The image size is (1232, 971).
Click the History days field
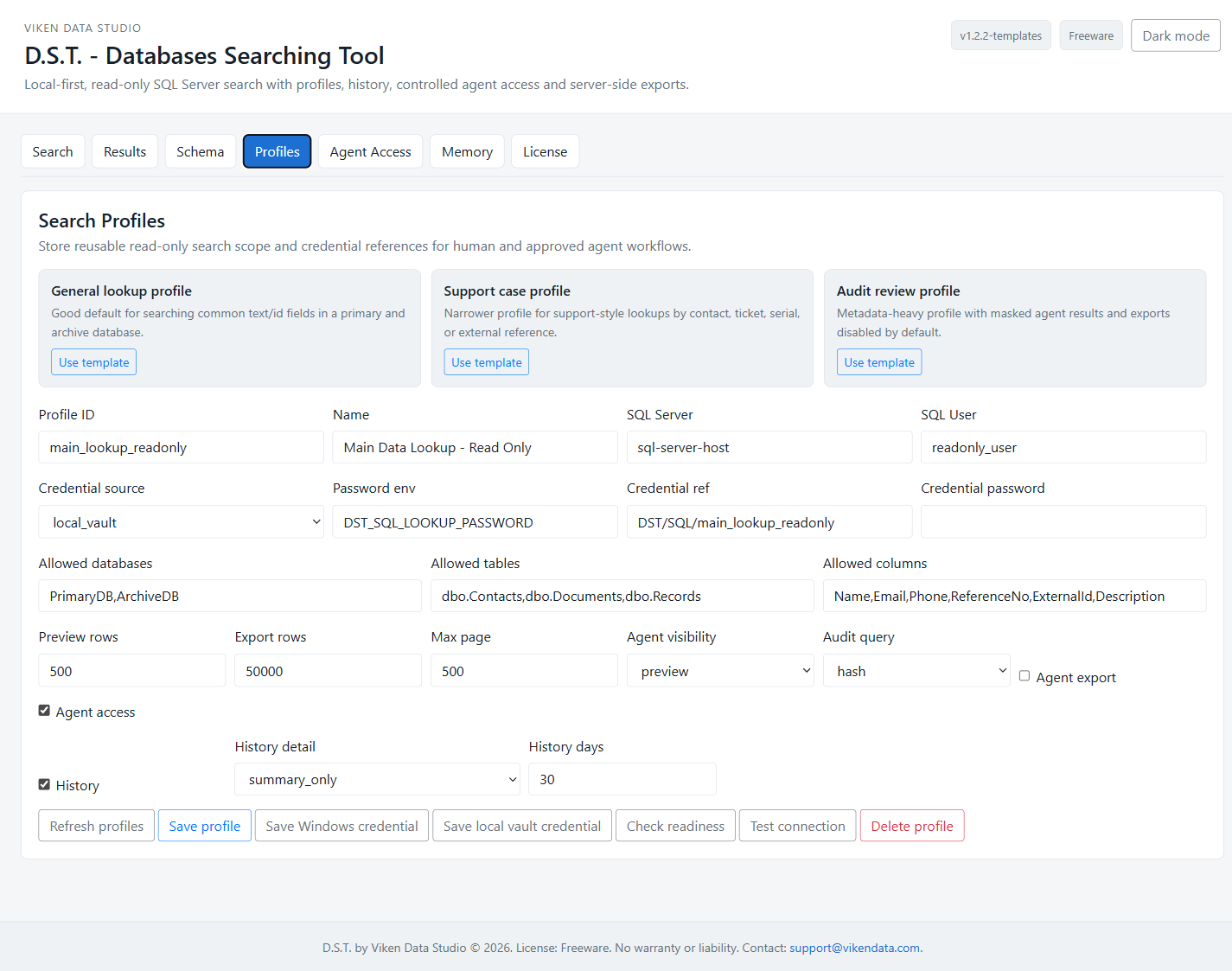pos(622,779)
